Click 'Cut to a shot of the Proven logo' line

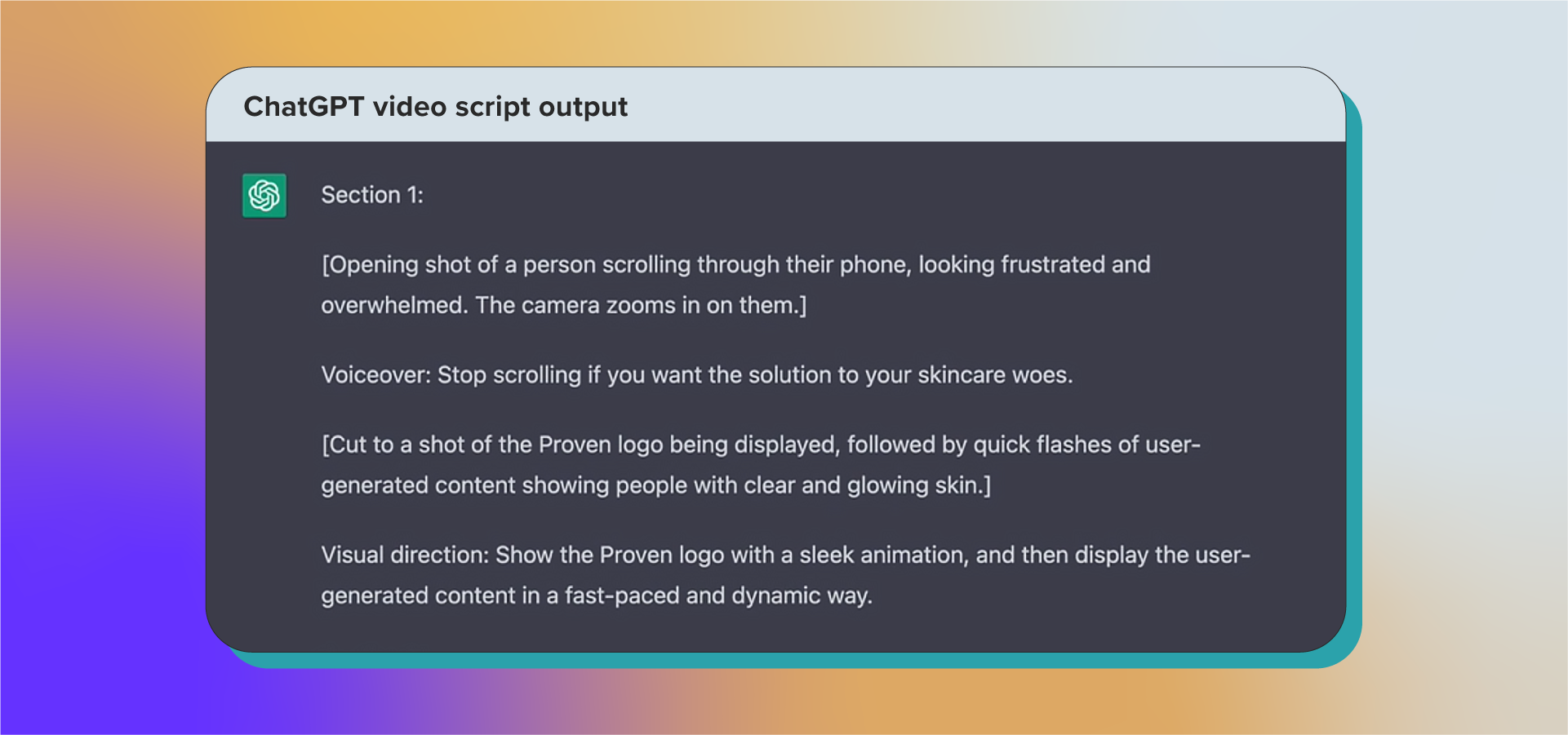pos(761,445)
